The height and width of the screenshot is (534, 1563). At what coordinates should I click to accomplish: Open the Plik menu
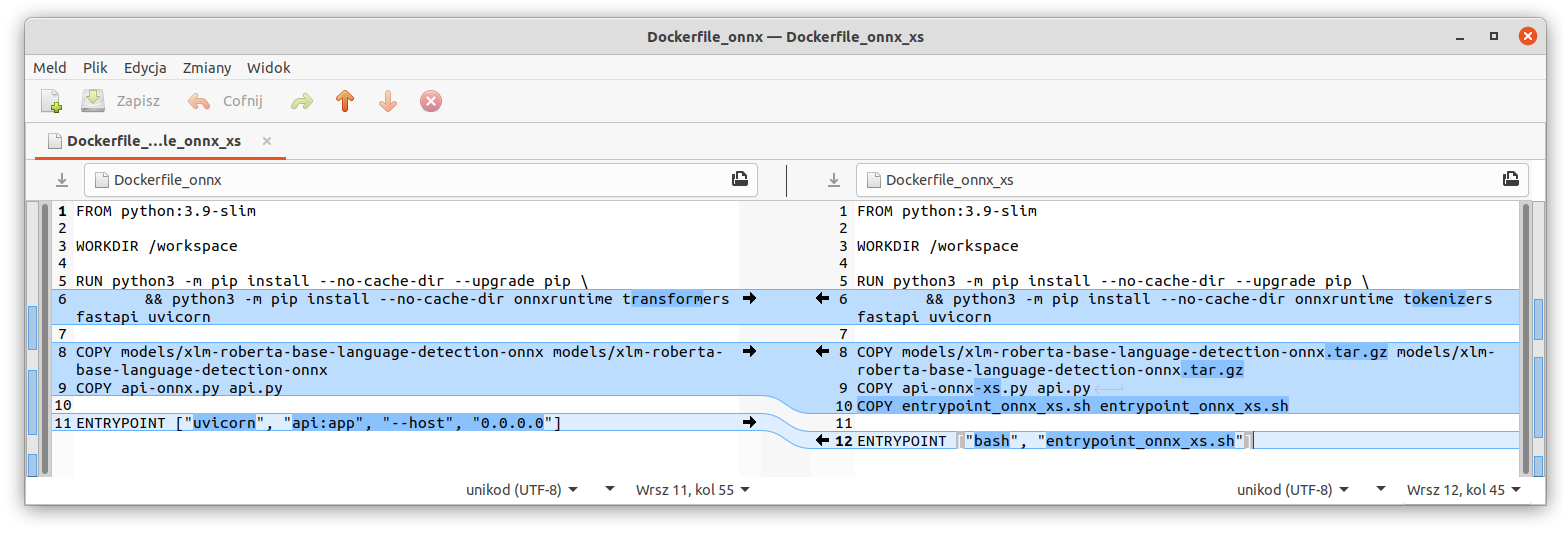point(95,68)
